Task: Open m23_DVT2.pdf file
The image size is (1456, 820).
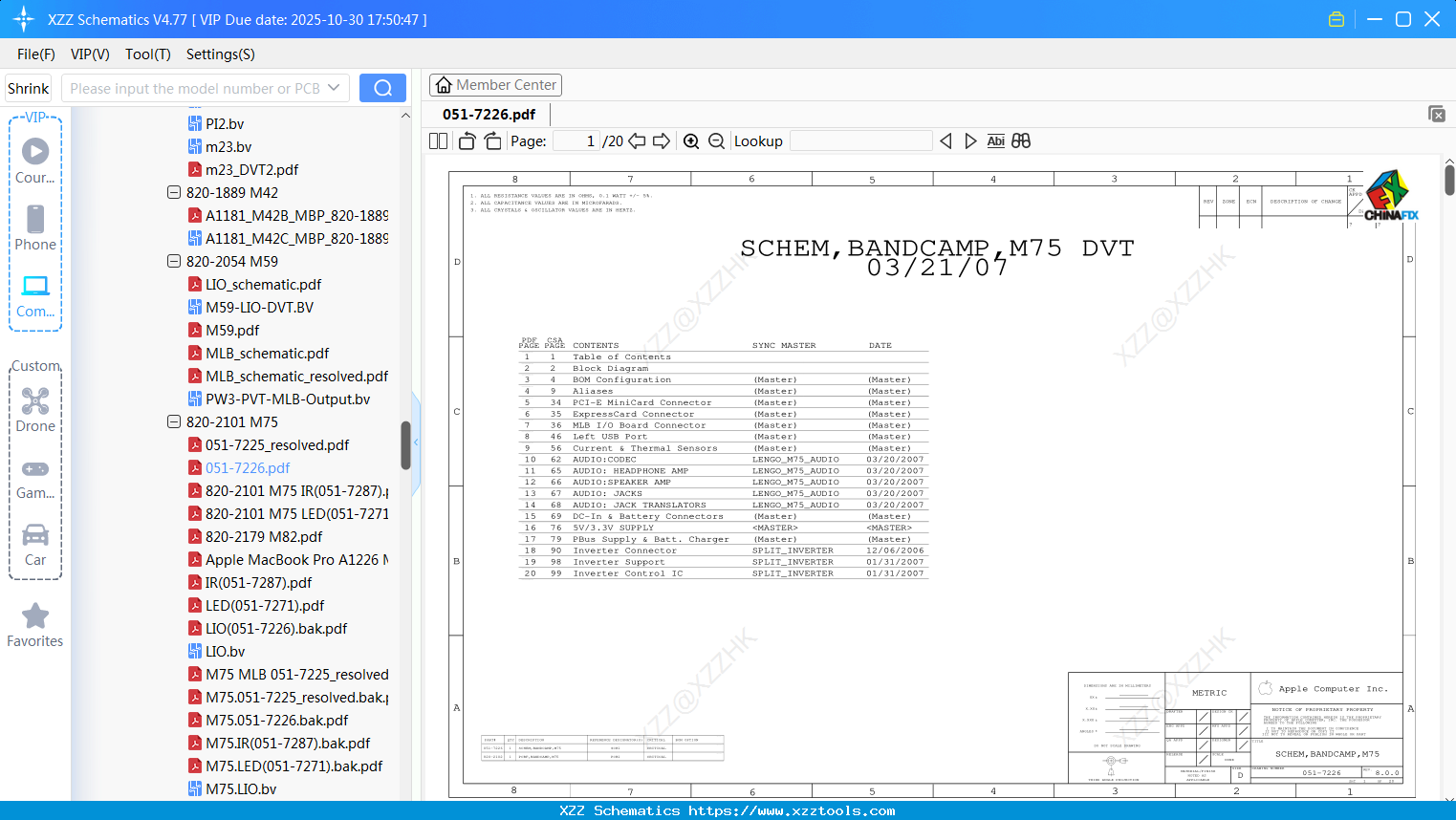Action: click(x=251, y=169)
